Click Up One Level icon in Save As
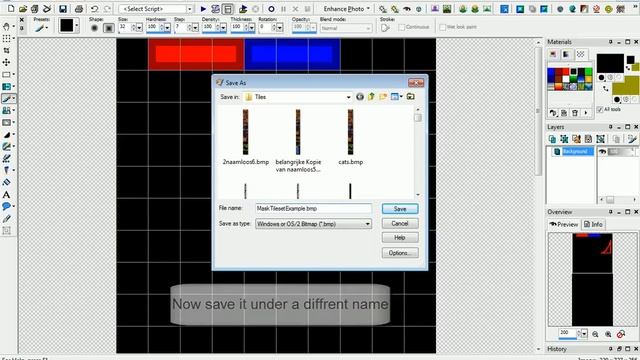Screen dimensions: 640x360 tap(371, 97)
